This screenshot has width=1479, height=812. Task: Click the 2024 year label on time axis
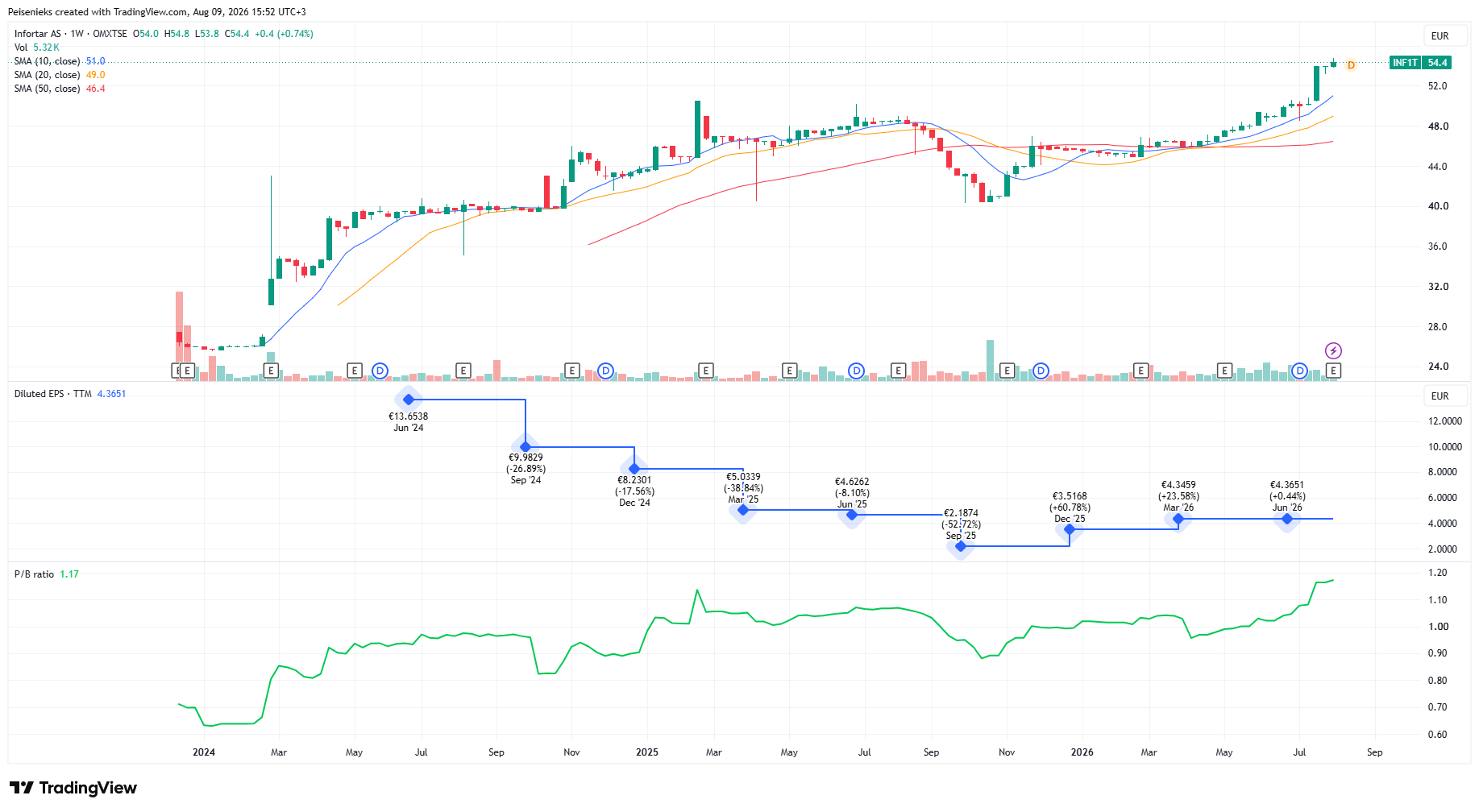coord(204,752)
